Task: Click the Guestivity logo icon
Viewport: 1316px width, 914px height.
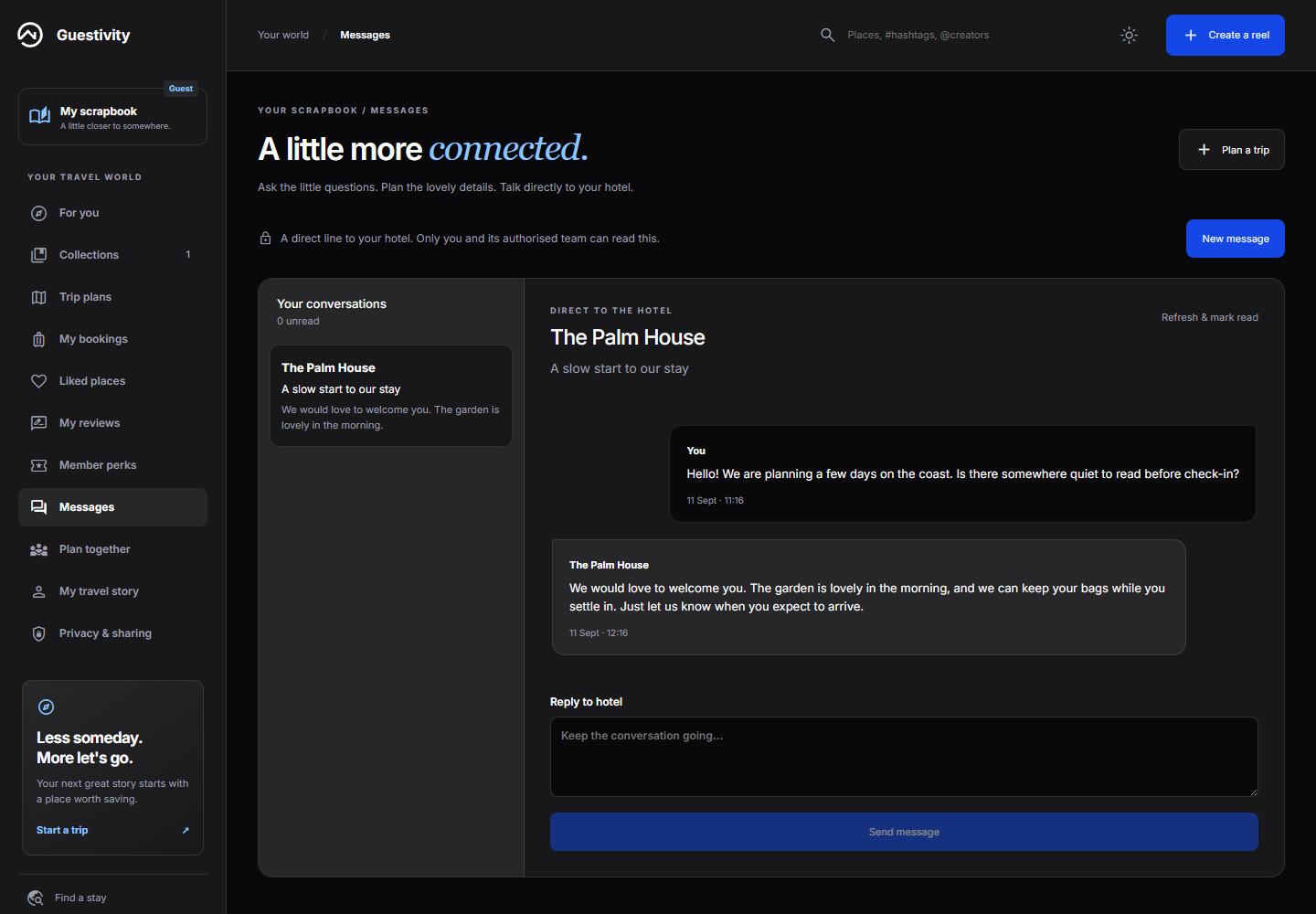Action: tap(30, 35)
